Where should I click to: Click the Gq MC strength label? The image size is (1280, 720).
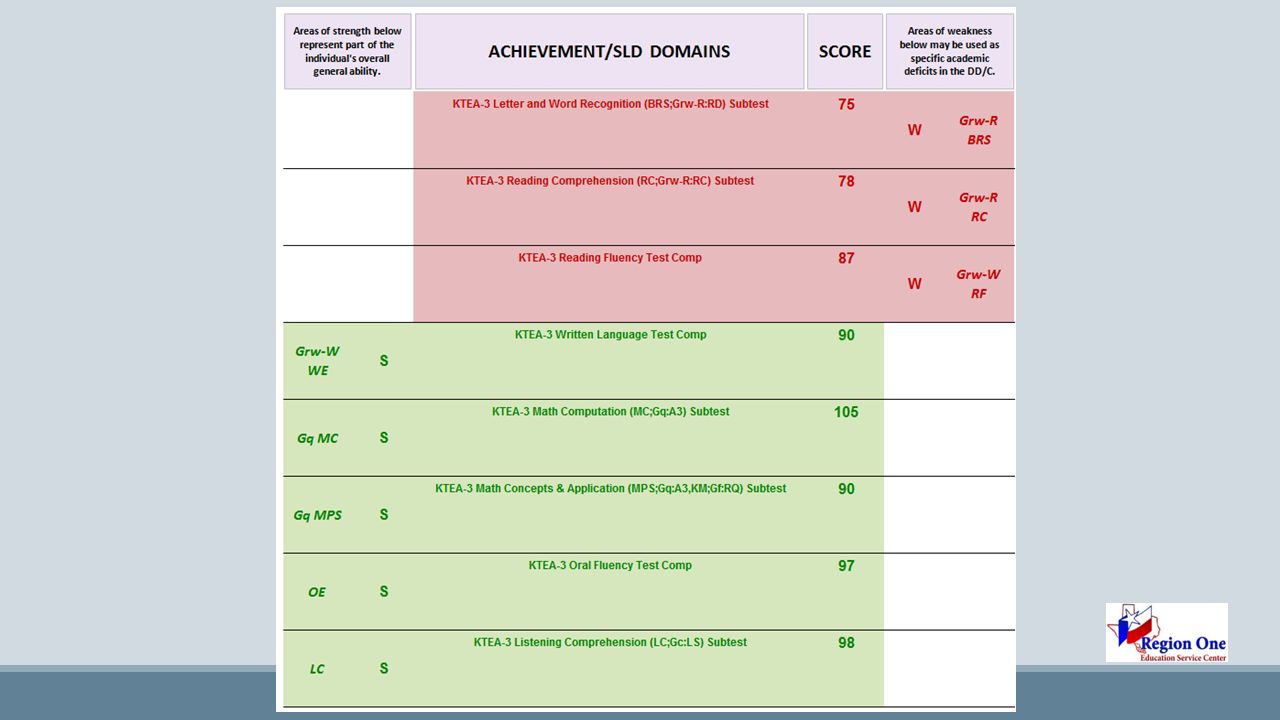(317, 438)
